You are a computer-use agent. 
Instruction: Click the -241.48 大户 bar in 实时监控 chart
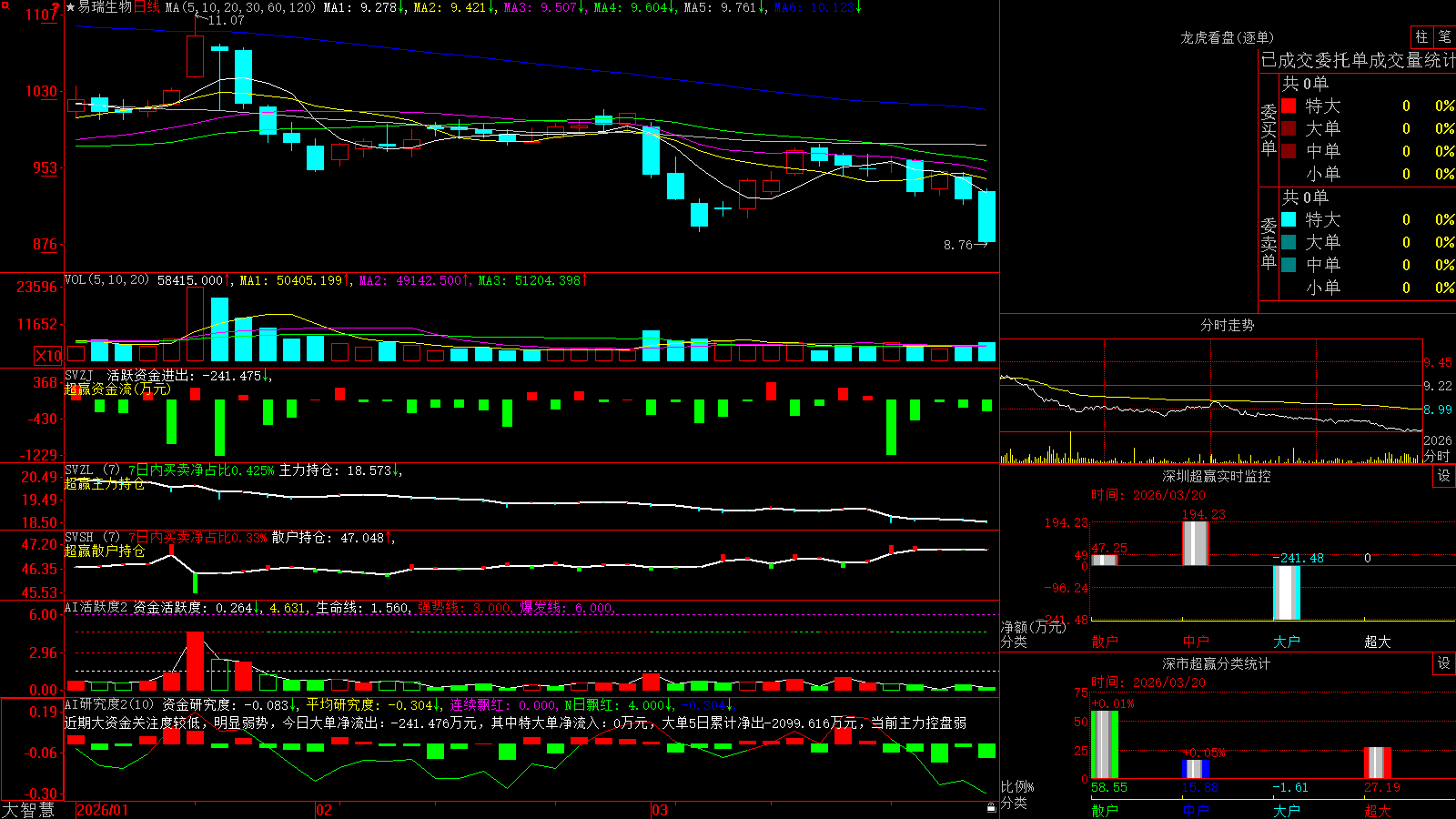pos(1287,592)
